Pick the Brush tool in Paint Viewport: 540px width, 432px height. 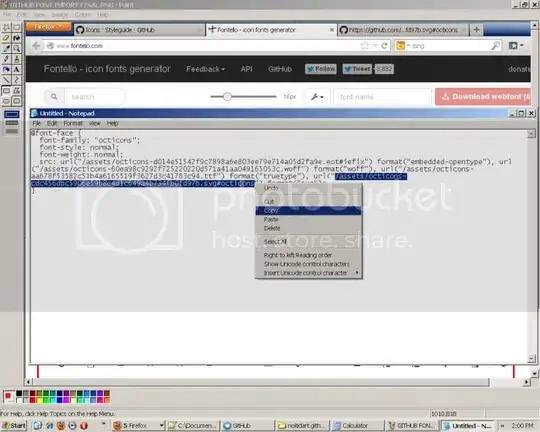[x=16, y=59]
